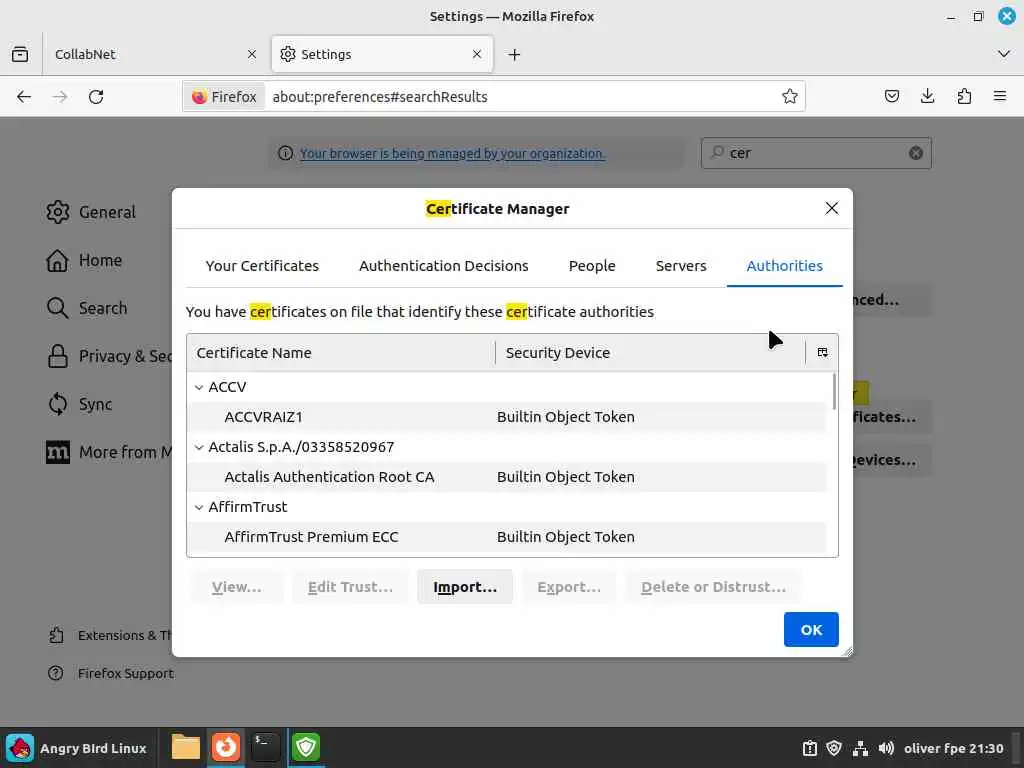Open Home settings in sidebar
The image size is (1024, 768).
(x=84, y=260)
